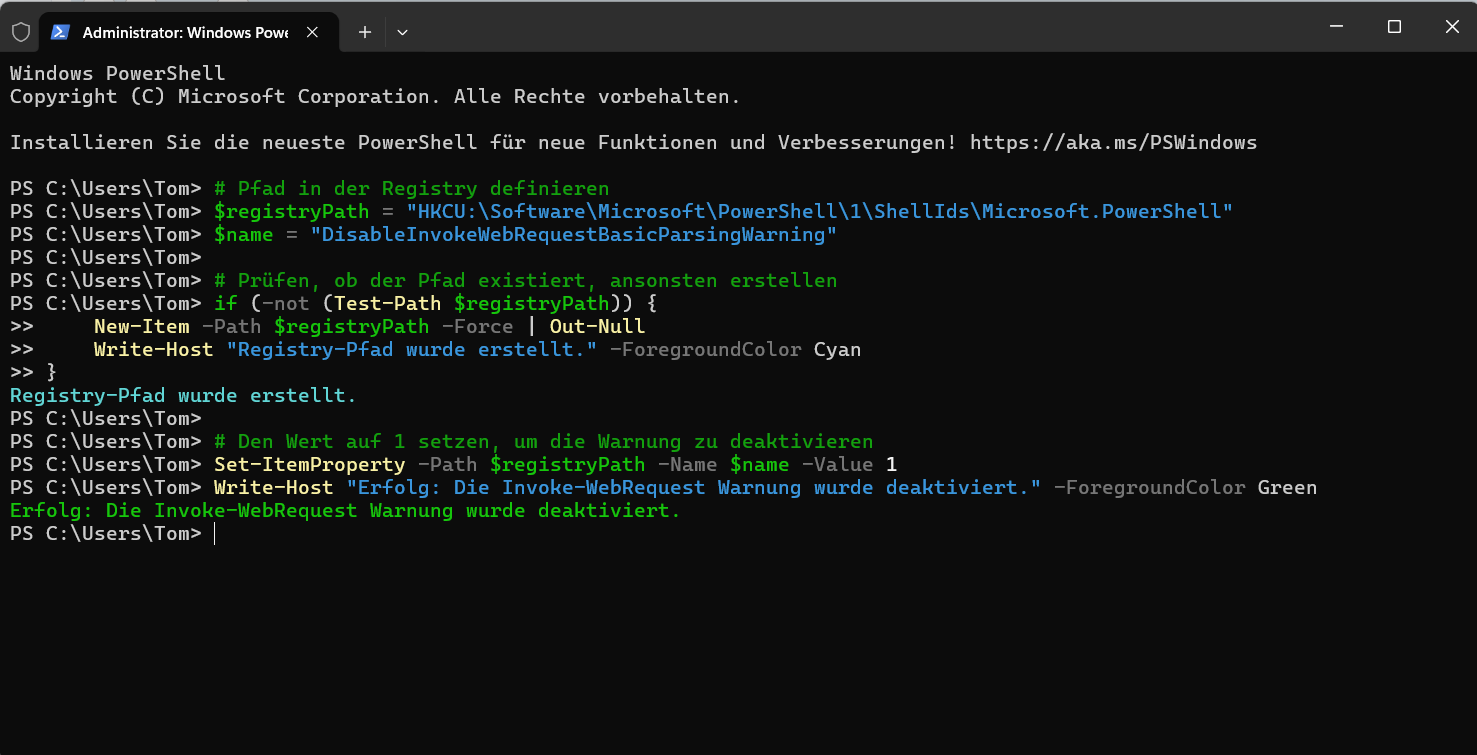1477x755 pixels.
Task: Click the DisableInvokeWebRequestBasicParsingWarning string value
Action: point(573,234)
